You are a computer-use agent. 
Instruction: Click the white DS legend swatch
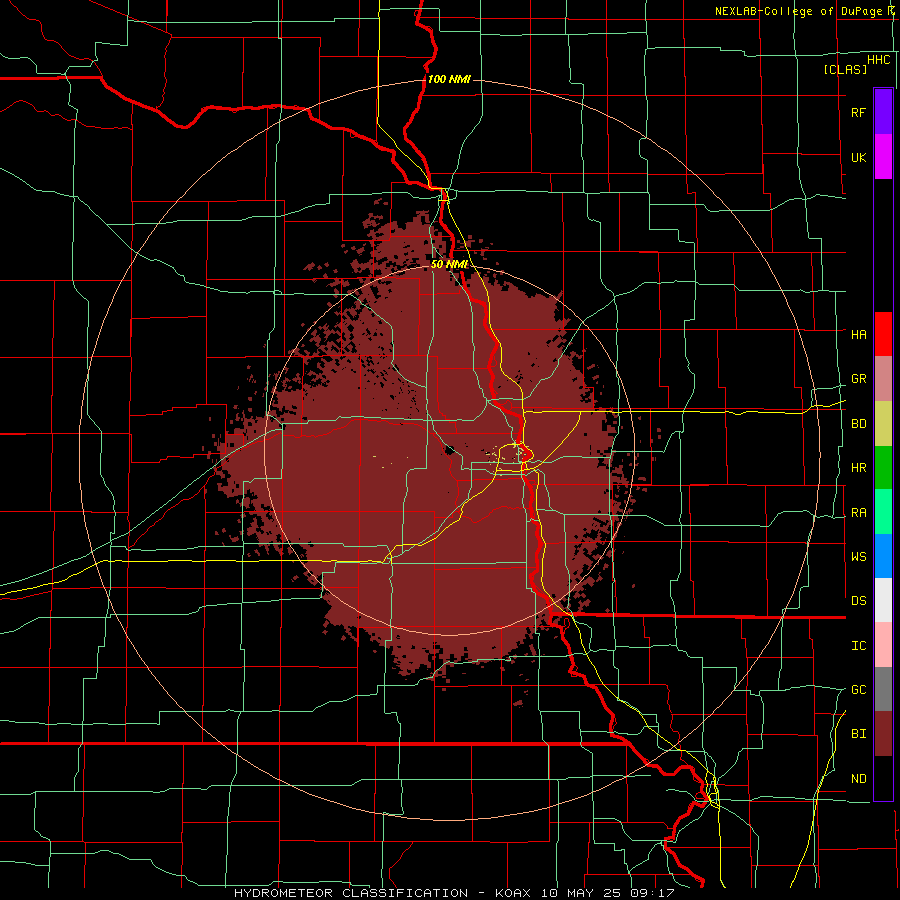(883, 600)
